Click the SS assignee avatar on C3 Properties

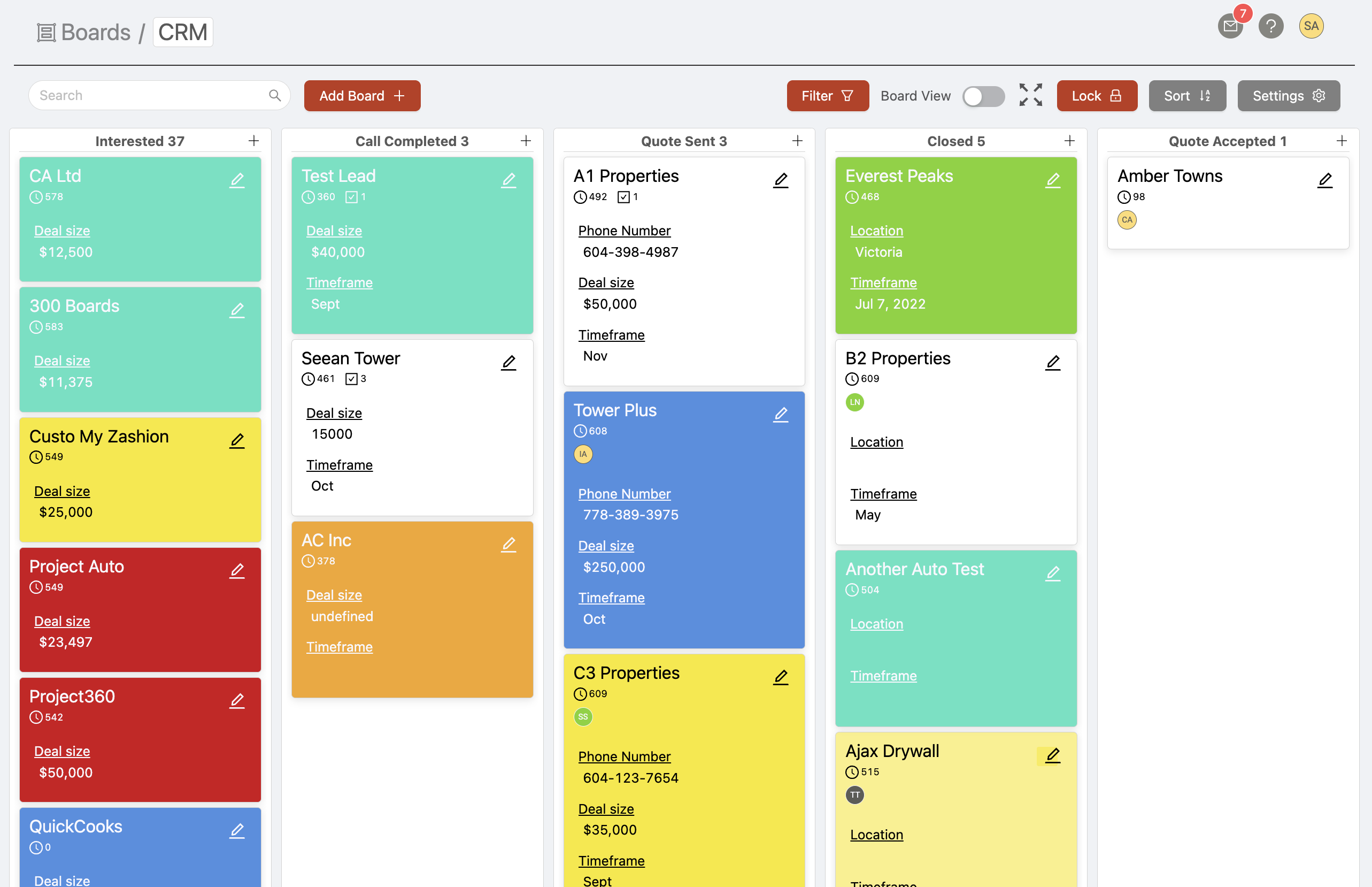click(x=583, y=717)
